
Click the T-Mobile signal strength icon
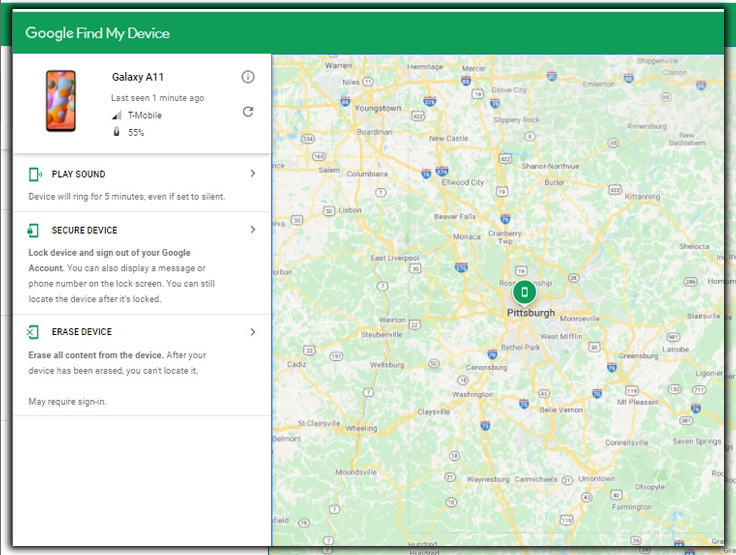click(x=117, y=115)
